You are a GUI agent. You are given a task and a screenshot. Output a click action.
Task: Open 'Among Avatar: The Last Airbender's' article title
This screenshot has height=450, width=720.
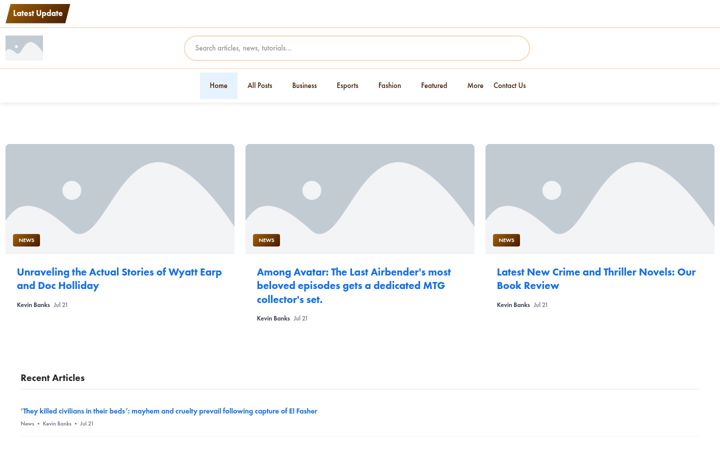pos(354,286)
